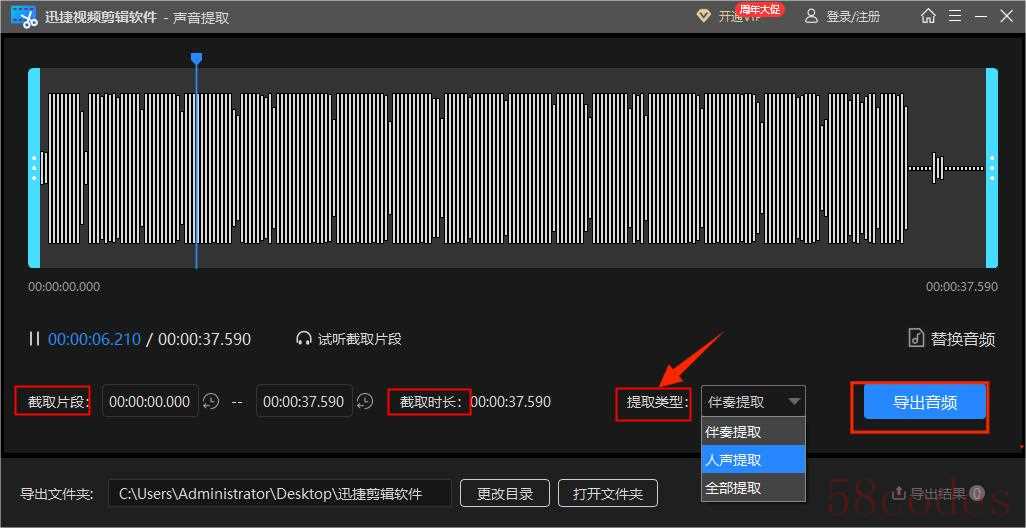Image resolution: width=1026 pixels, height=528 pixels.
Task: Go to the home page icon
Action: [x=928, y=16]
